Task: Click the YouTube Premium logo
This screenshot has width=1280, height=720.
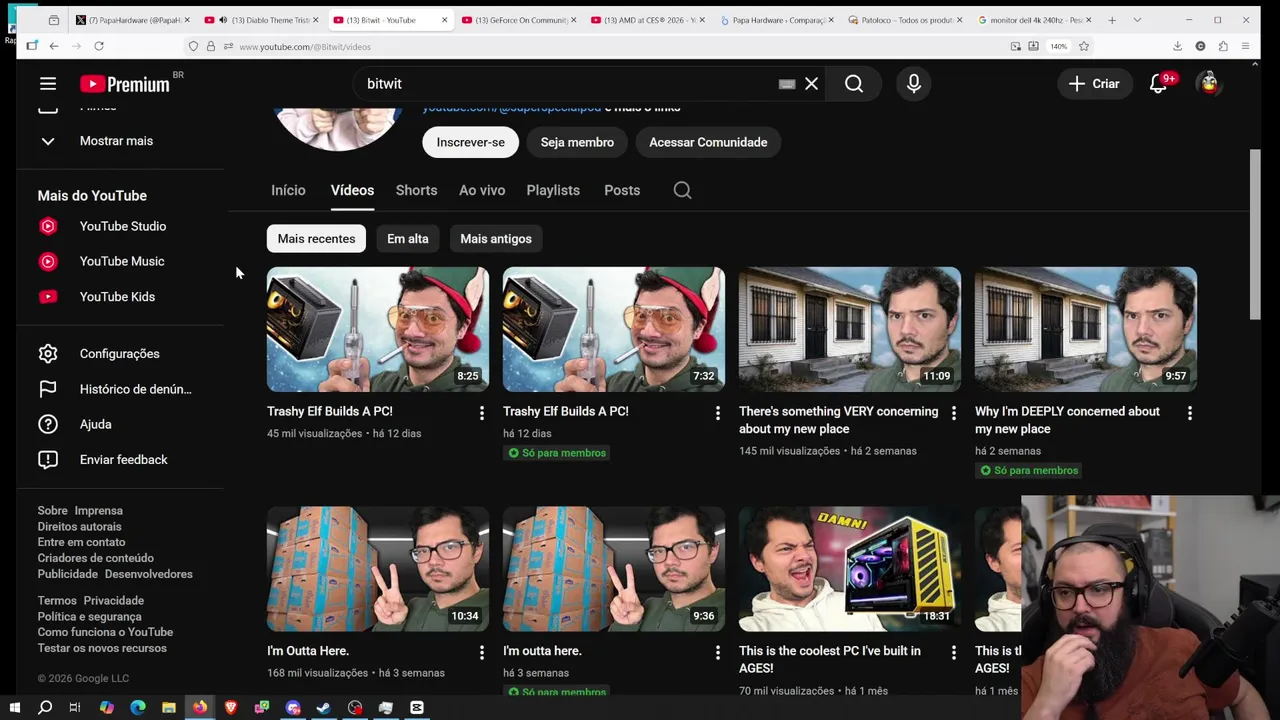Action: point(125,85)
